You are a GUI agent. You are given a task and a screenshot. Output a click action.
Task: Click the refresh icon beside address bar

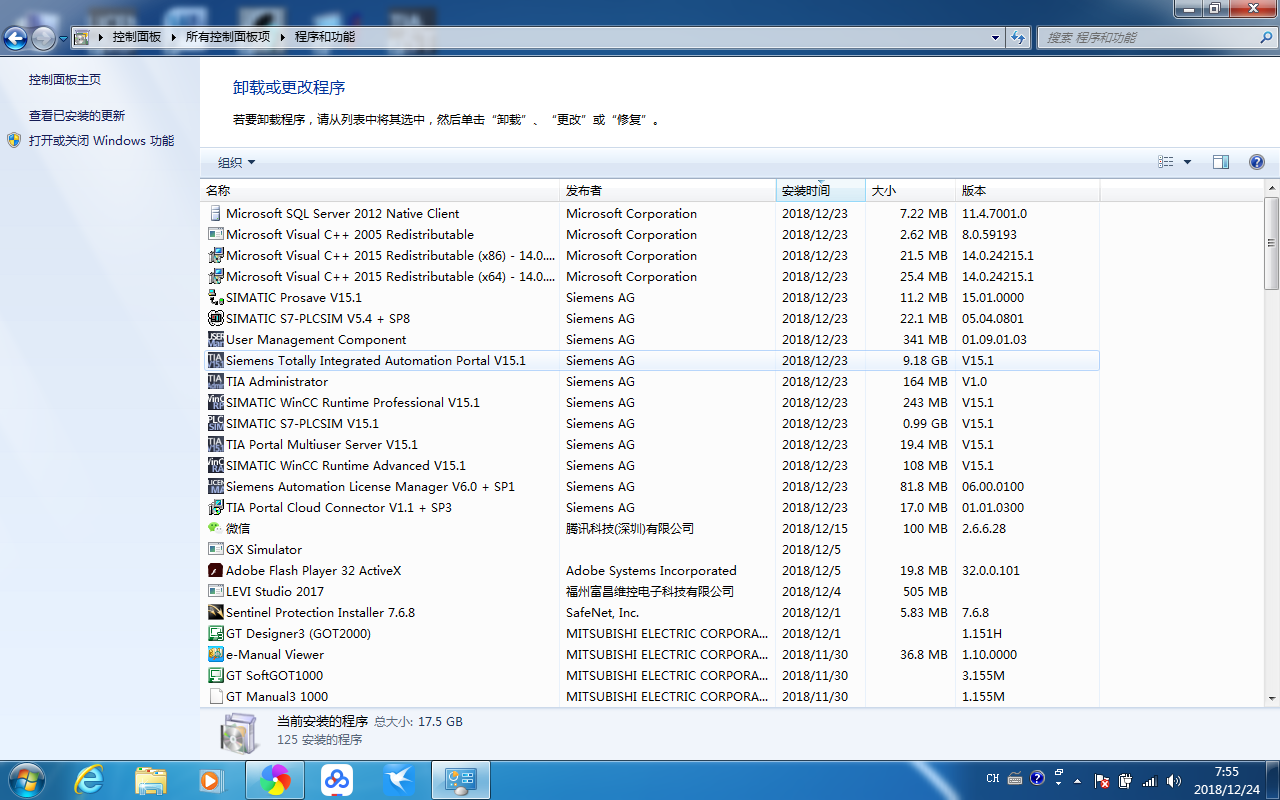(1018, 37)
